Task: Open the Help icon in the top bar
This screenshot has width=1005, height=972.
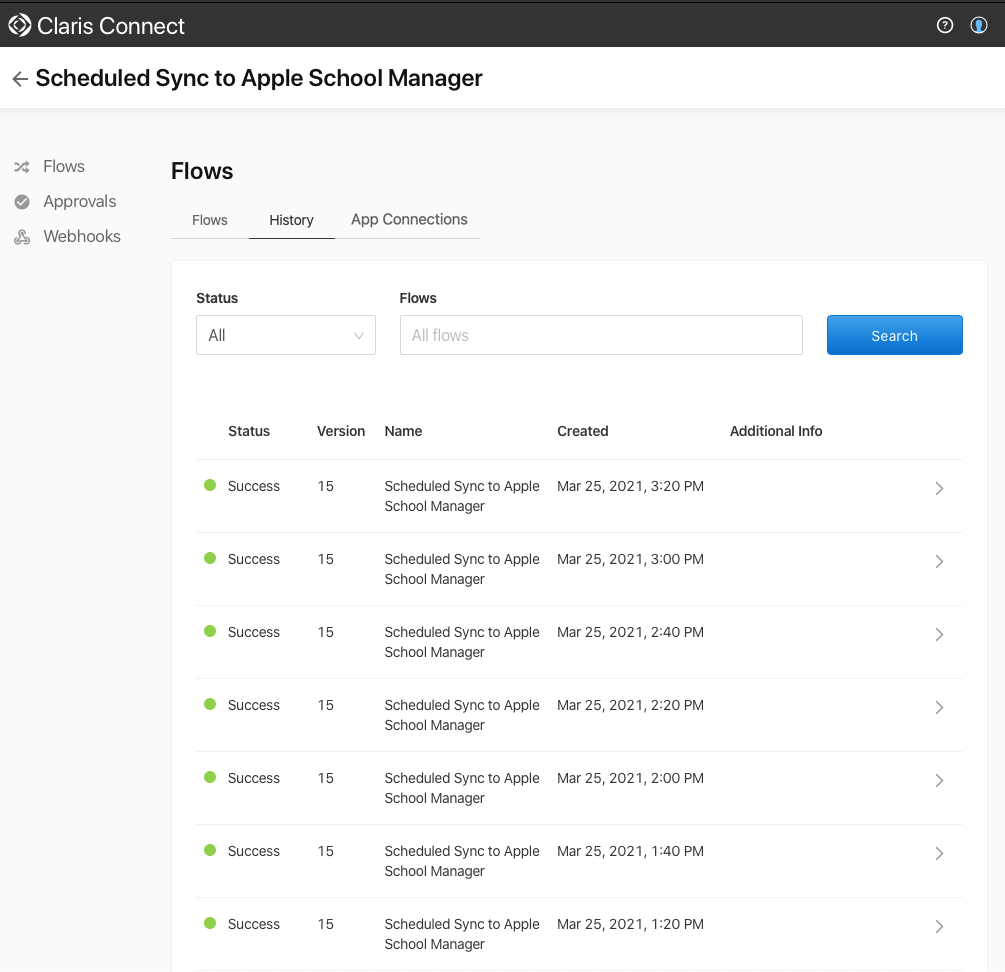Action: [945, 25]
